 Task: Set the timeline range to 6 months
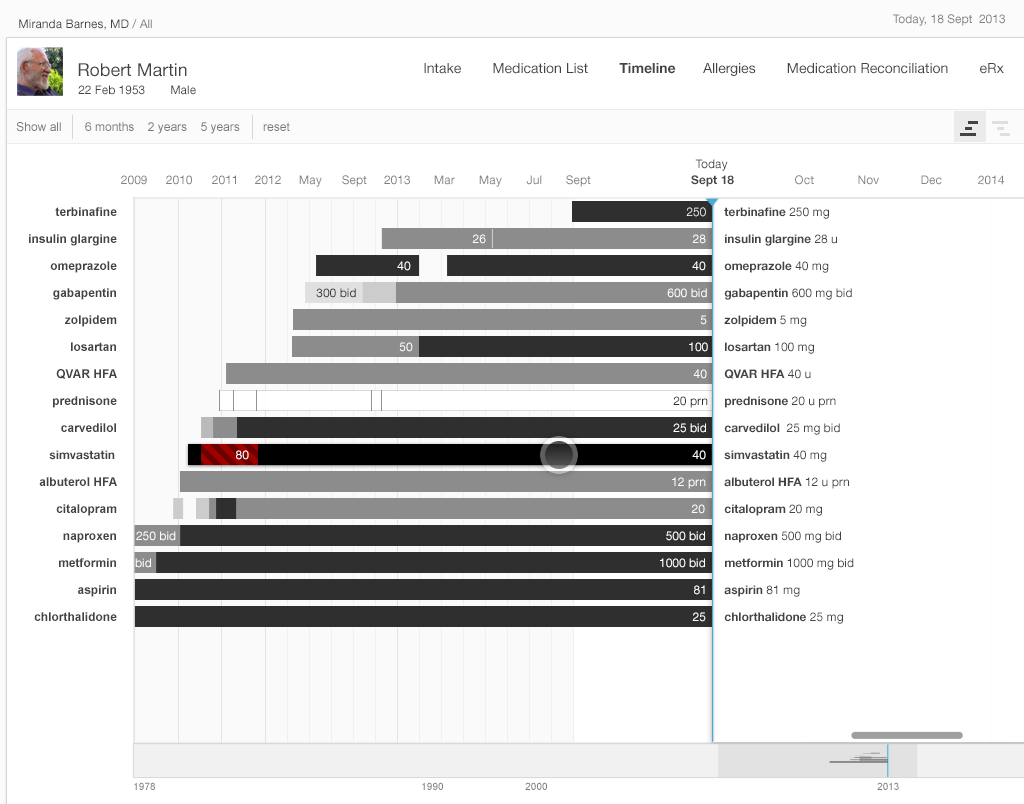109,127
